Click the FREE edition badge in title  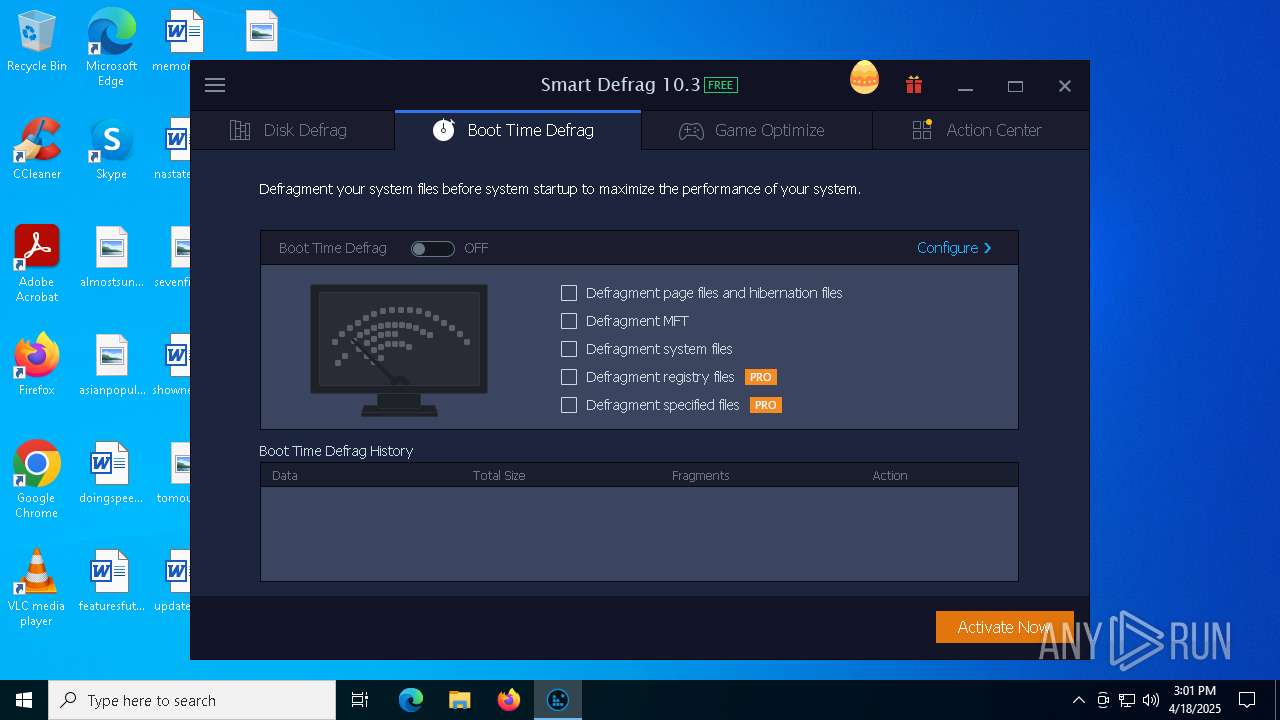coord(721,85)
